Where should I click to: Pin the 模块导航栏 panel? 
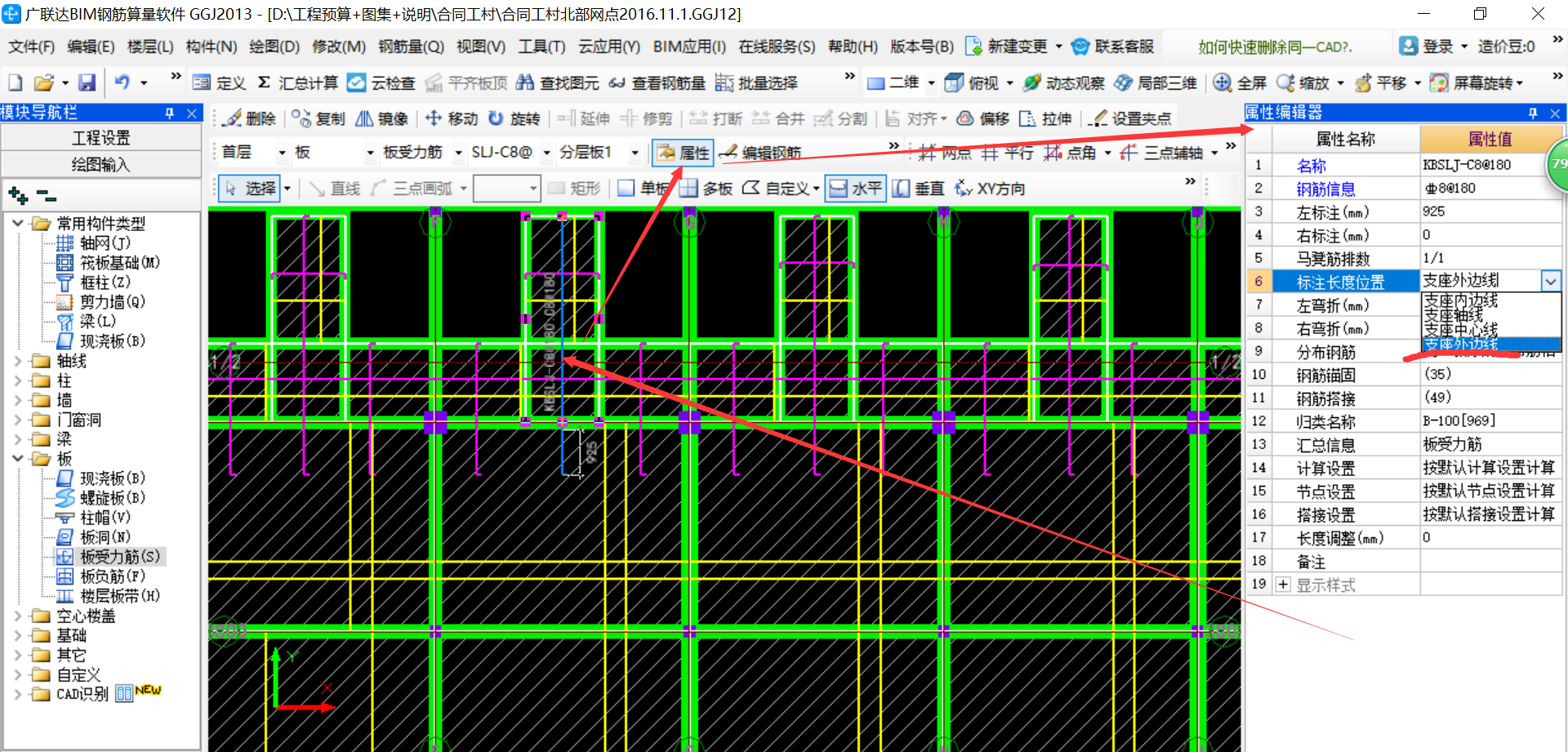click(170, 113)
